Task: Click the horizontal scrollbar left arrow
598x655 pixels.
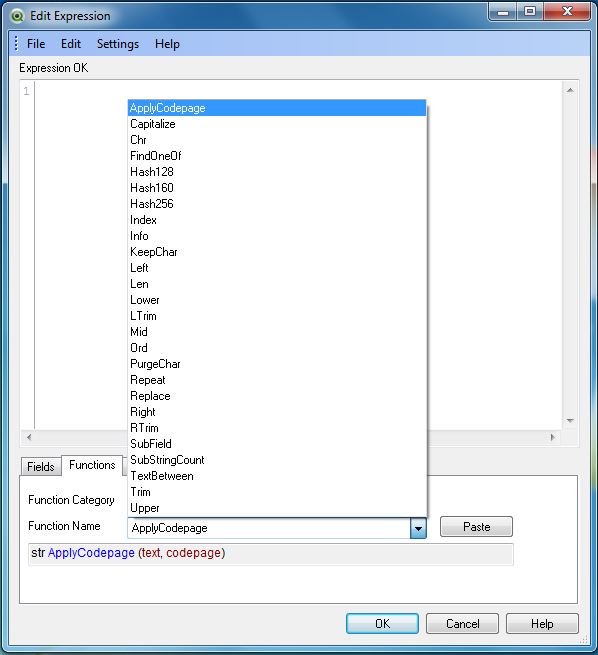Action: tap(29, 437)
